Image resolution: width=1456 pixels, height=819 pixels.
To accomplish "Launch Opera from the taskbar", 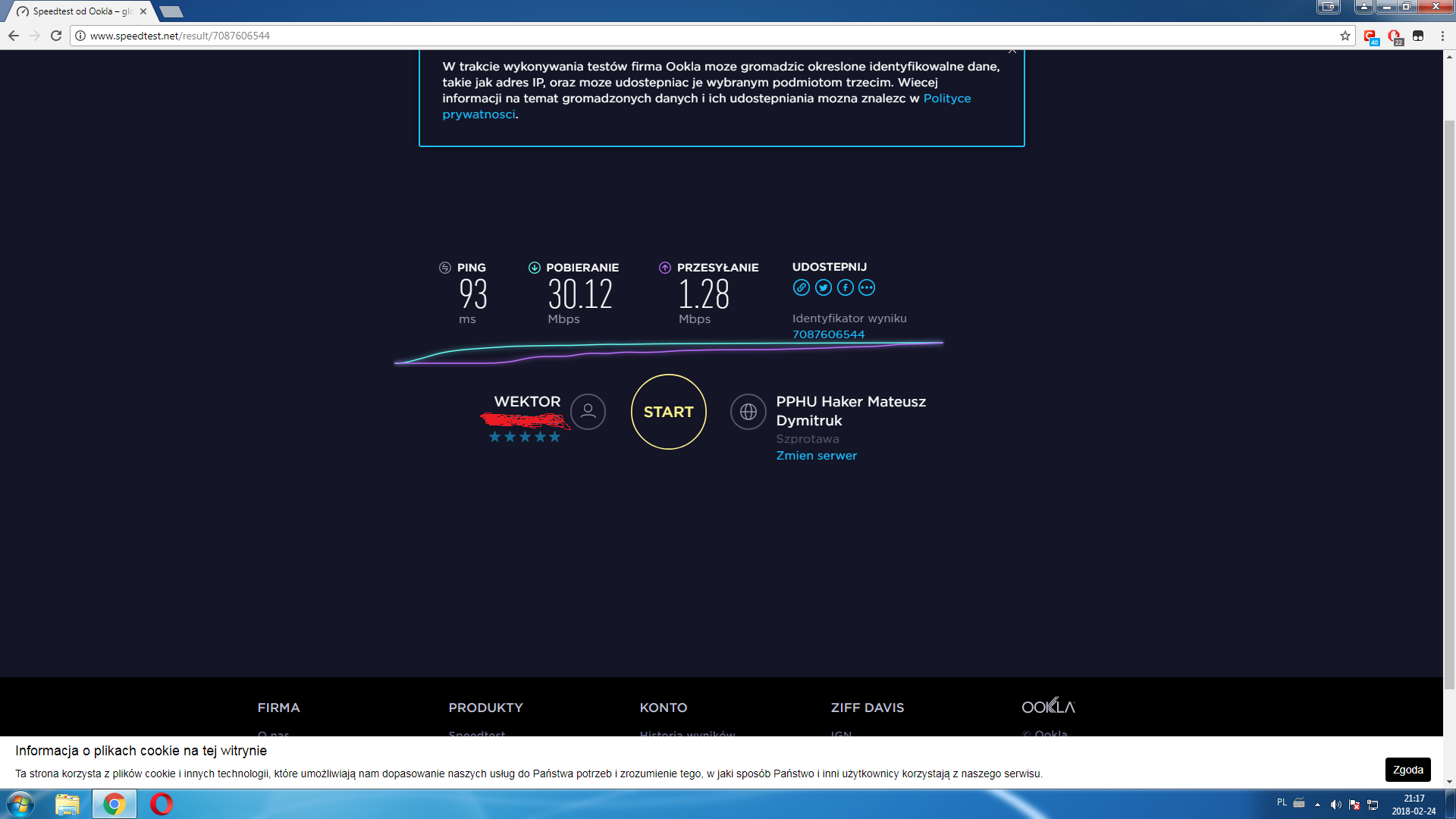I will click(162, 804).
